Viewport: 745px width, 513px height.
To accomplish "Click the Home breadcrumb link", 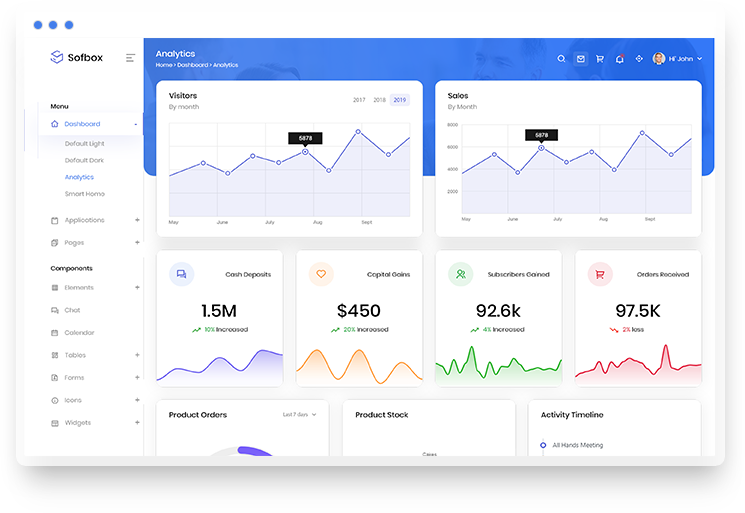I will 163,65.
